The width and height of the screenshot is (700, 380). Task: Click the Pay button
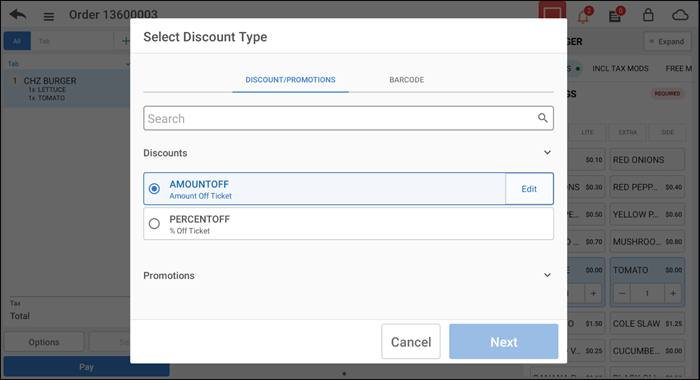click(86, 367)
